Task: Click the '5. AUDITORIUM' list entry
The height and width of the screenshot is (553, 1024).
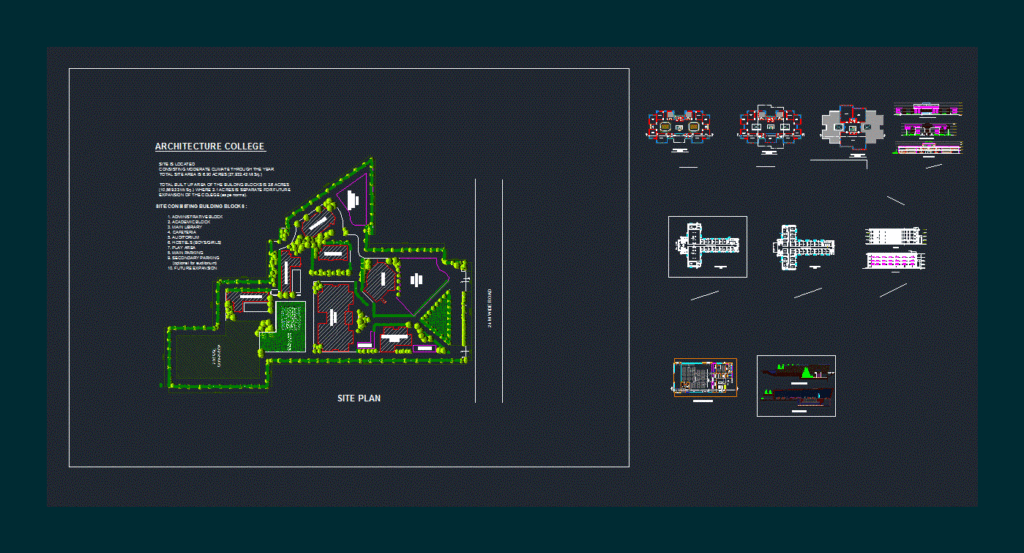Action: [184, 237]
